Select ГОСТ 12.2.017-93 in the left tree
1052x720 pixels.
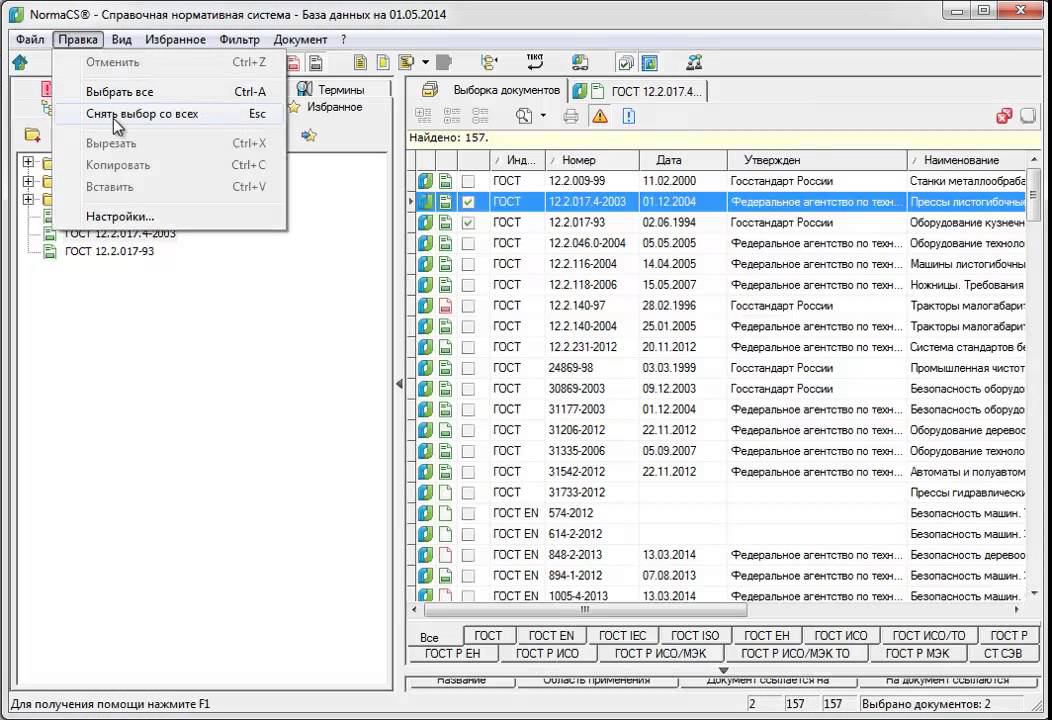(x=109, y=251)
